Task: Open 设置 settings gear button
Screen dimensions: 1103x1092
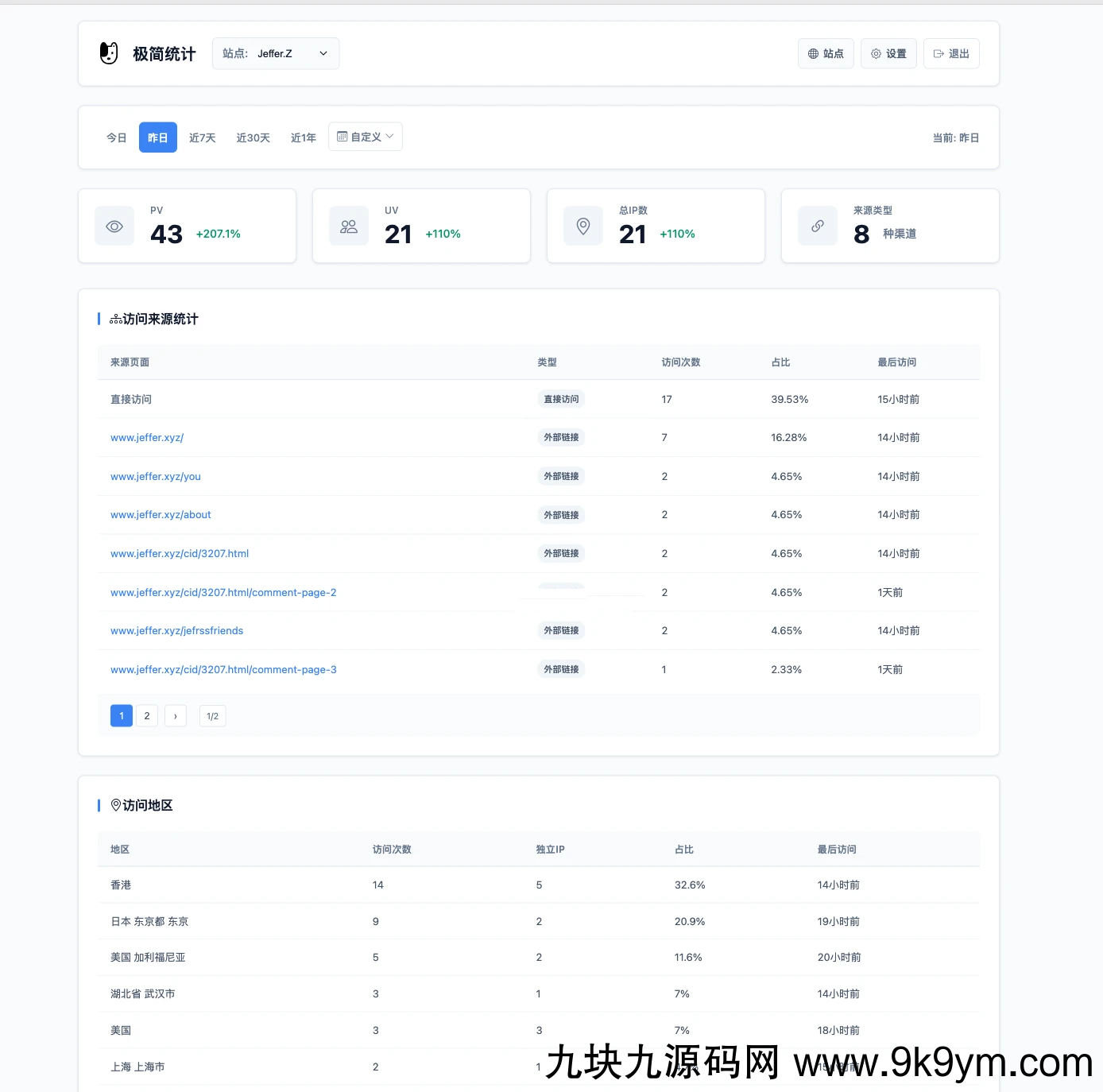Action: click(x=888, y=54)
